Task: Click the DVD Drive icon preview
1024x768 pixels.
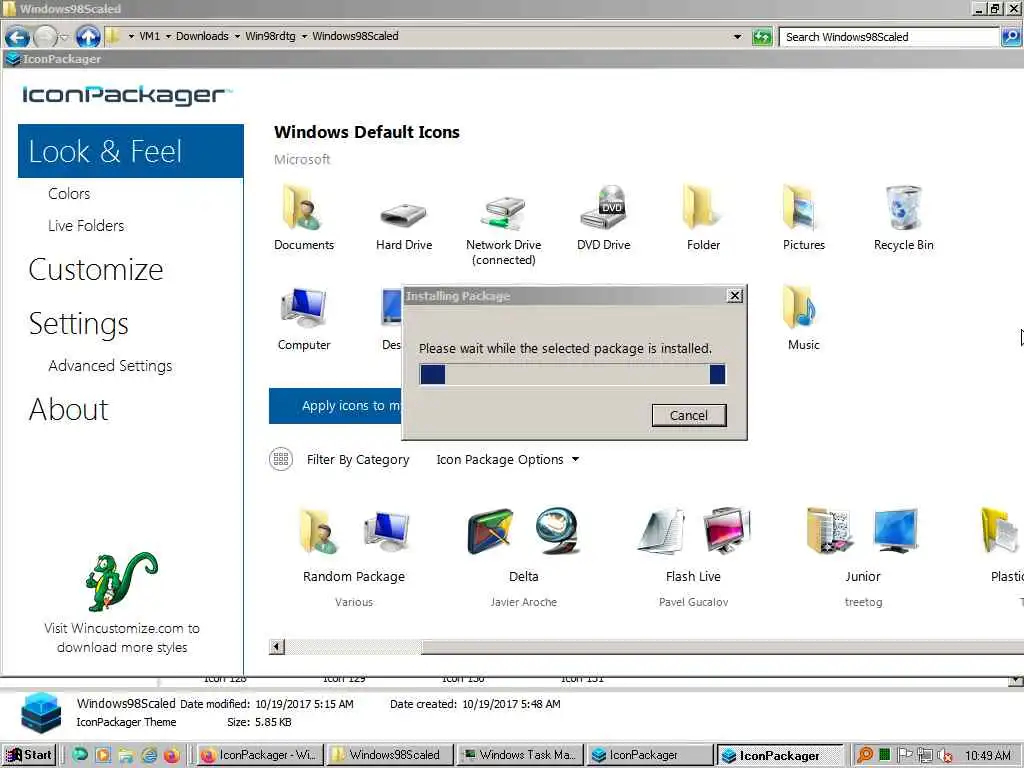Action: 603,207
